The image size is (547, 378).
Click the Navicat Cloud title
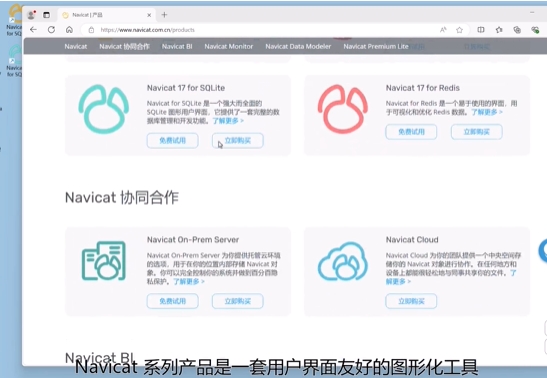(x=412, y=240)
